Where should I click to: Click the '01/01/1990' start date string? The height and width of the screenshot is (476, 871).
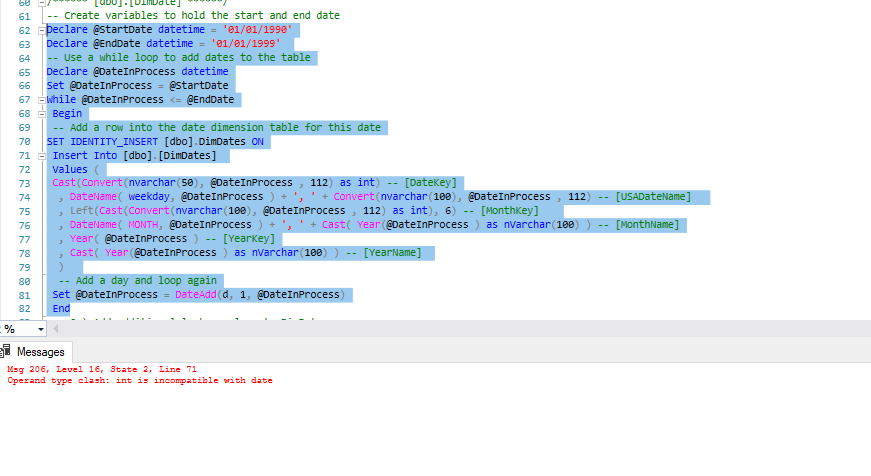tap(257, 29)
